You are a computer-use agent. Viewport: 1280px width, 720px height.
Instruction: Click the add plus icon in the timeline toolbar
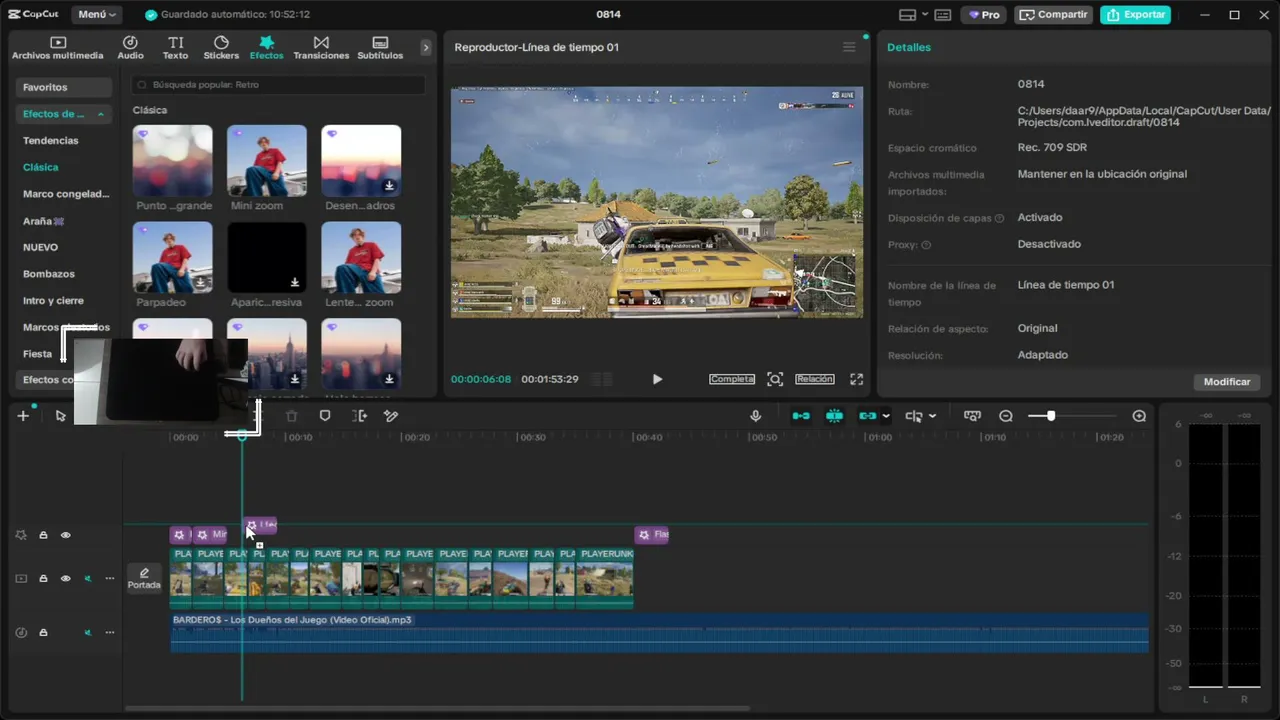23,416
